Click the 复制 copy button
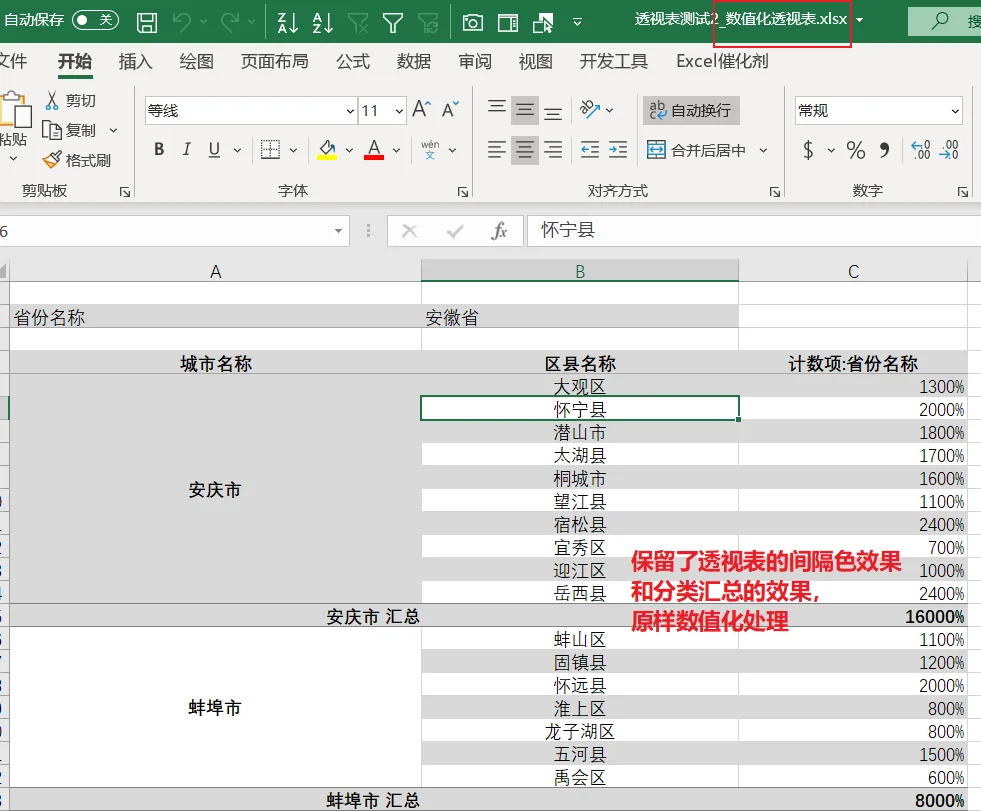 pyautogui.click(x=69, y=130)
